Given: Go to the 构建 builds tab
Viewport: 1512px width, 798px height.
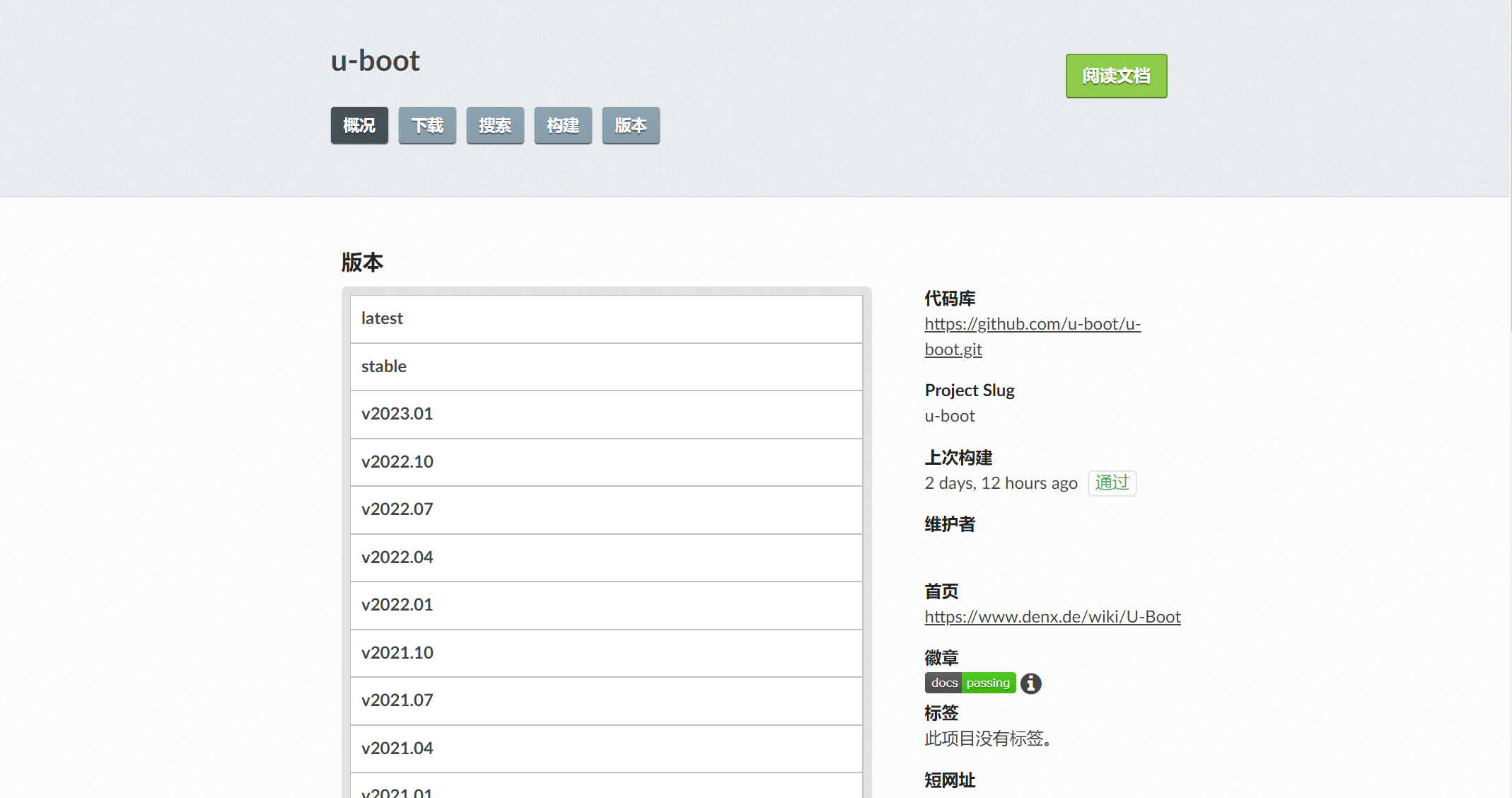Looking at the screenshot, I should (x=563, y=125).
